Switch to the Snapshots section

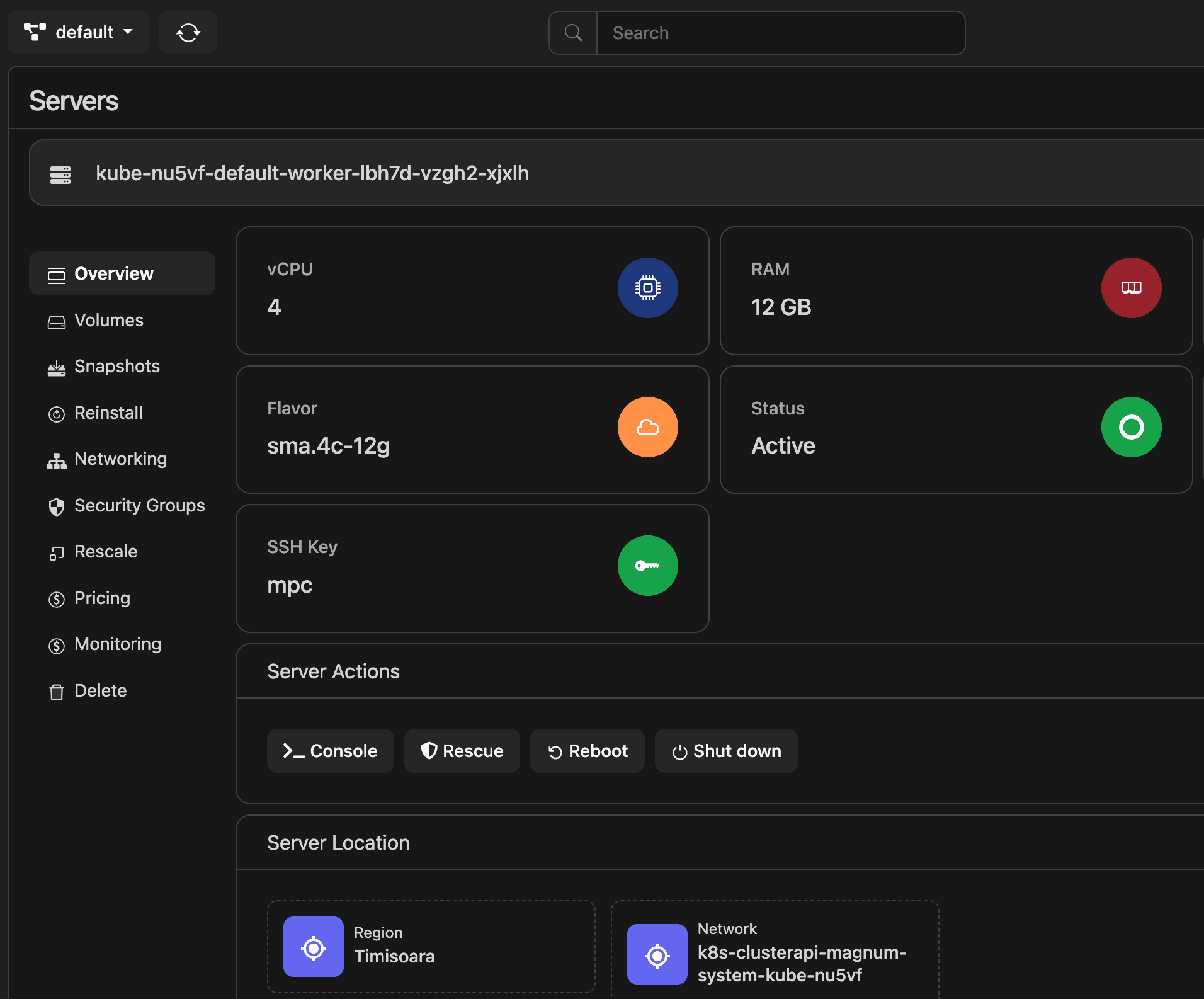click(x=117, y=366)
